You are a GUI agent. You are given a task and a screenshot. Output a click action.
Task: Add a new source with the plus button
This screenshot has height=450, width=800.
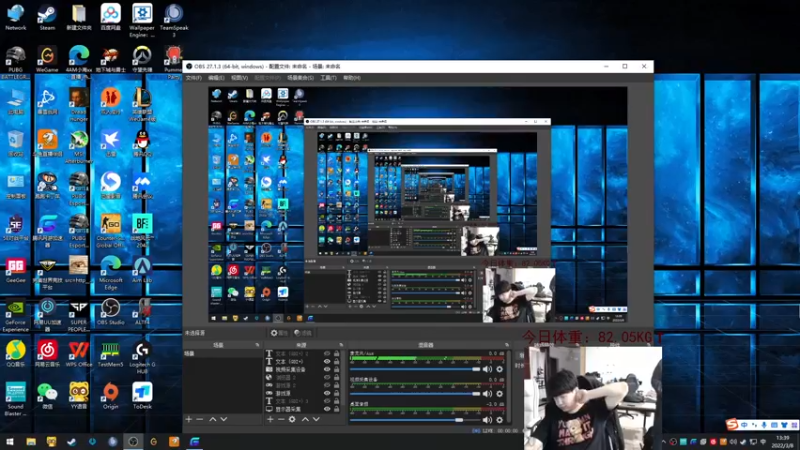coord(270,419)
